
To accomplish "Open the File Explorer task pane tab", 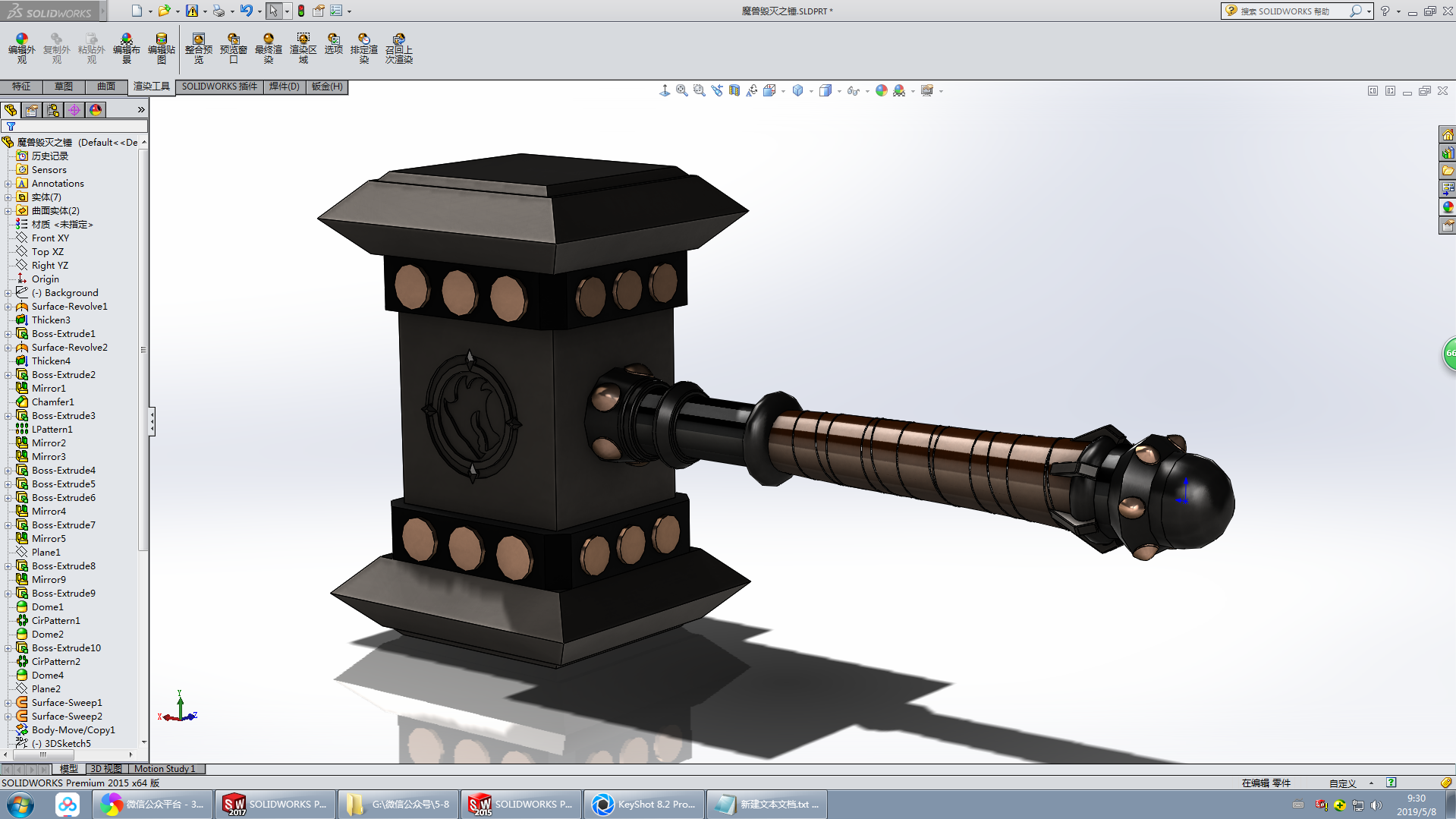I will pos(1448,171).
